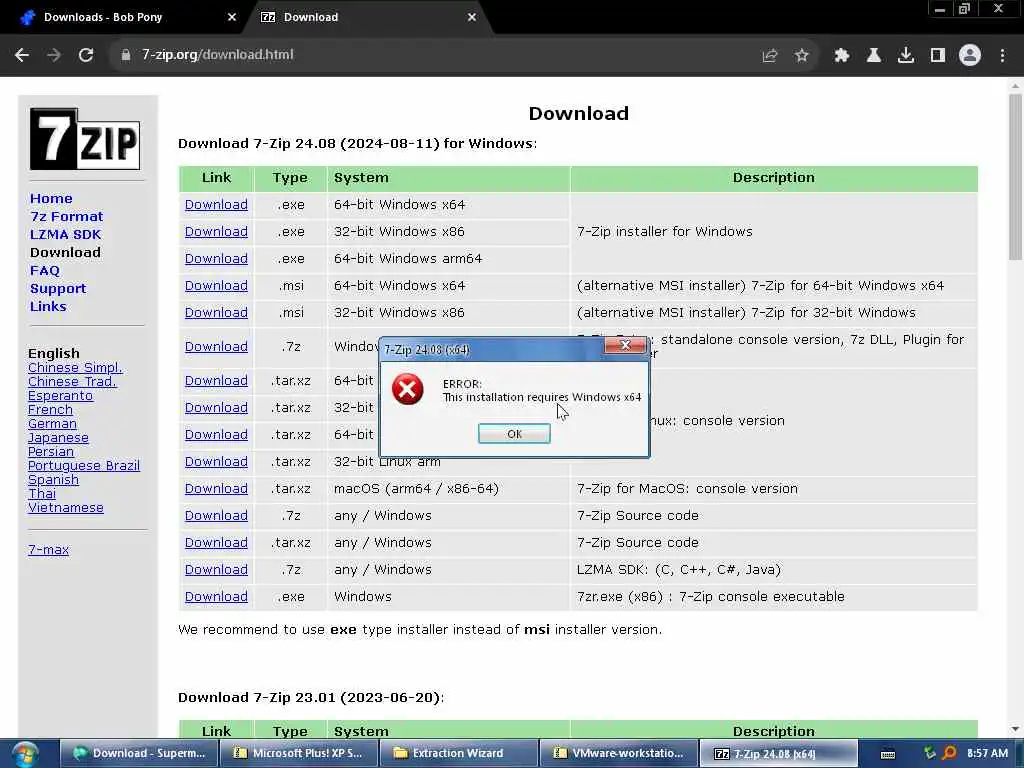Image resolution: width=1024 pixels, height=768 pixels.
Task: Open VMware-workstation taskbar button
Action: (x=618, y=754)
